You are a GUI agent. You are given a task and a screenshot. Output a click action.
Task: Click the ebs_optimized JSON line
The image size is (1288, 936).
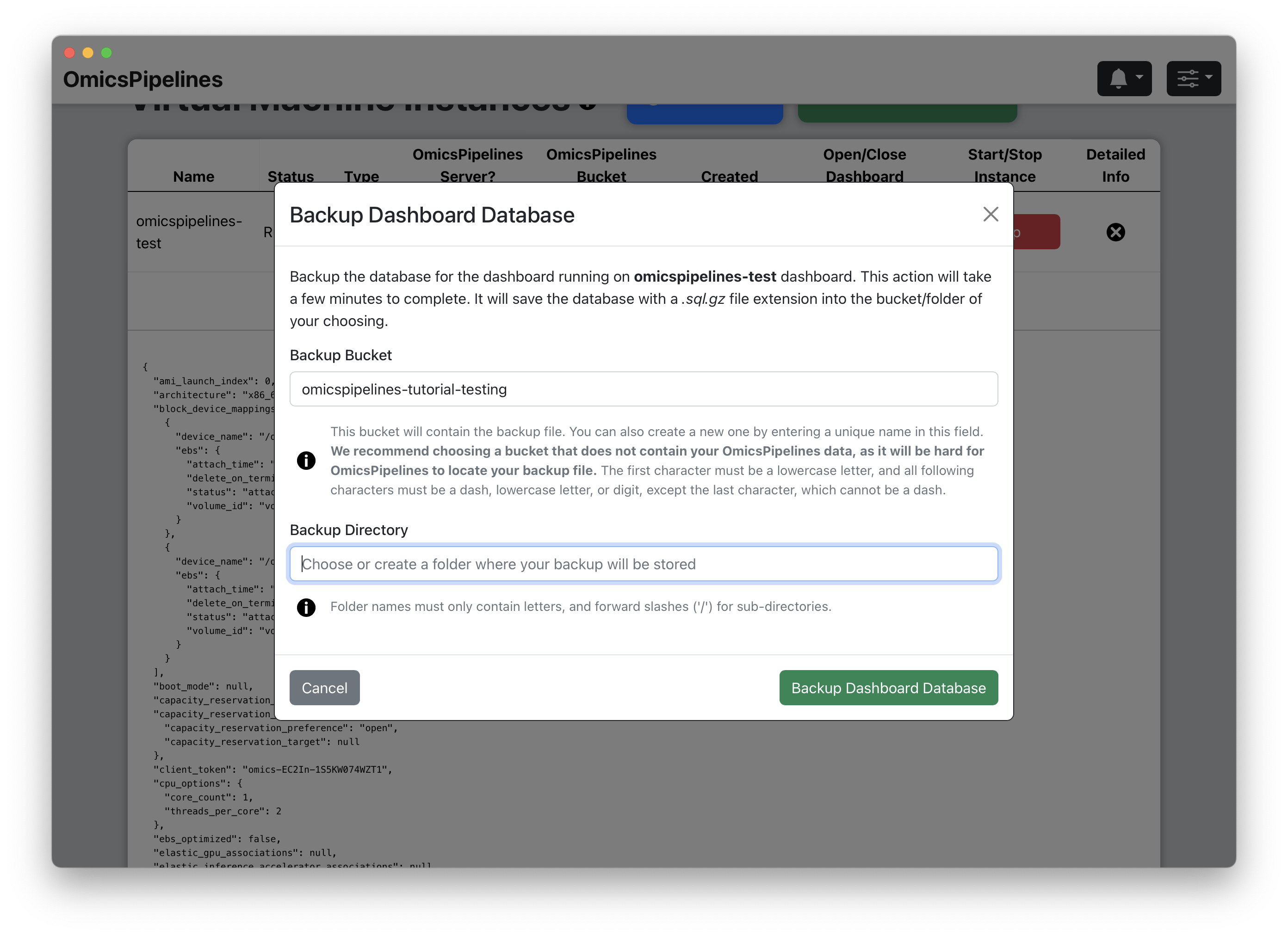(217, 838)
